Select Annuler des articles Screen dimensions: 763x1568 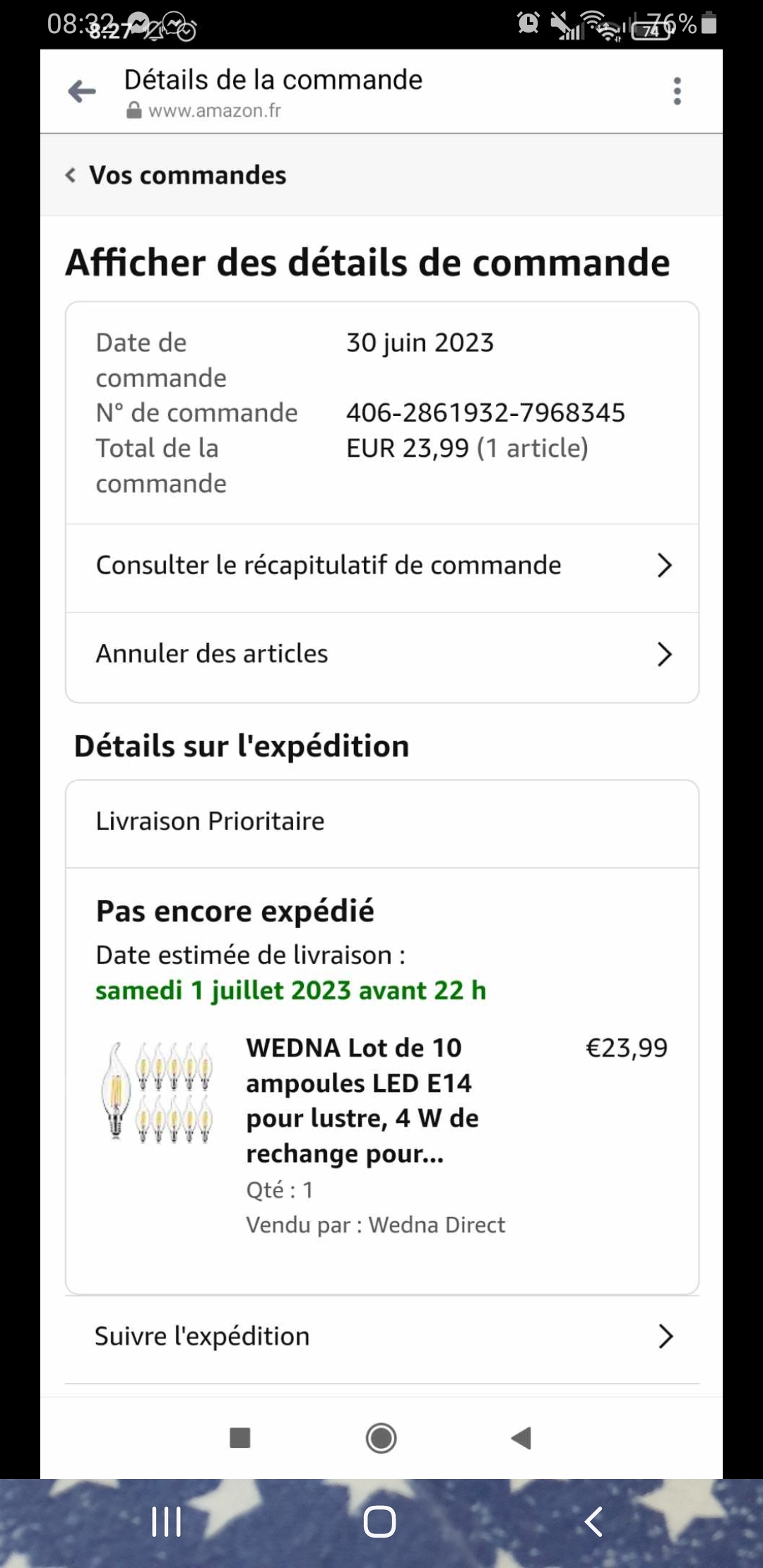coord(212,654)
